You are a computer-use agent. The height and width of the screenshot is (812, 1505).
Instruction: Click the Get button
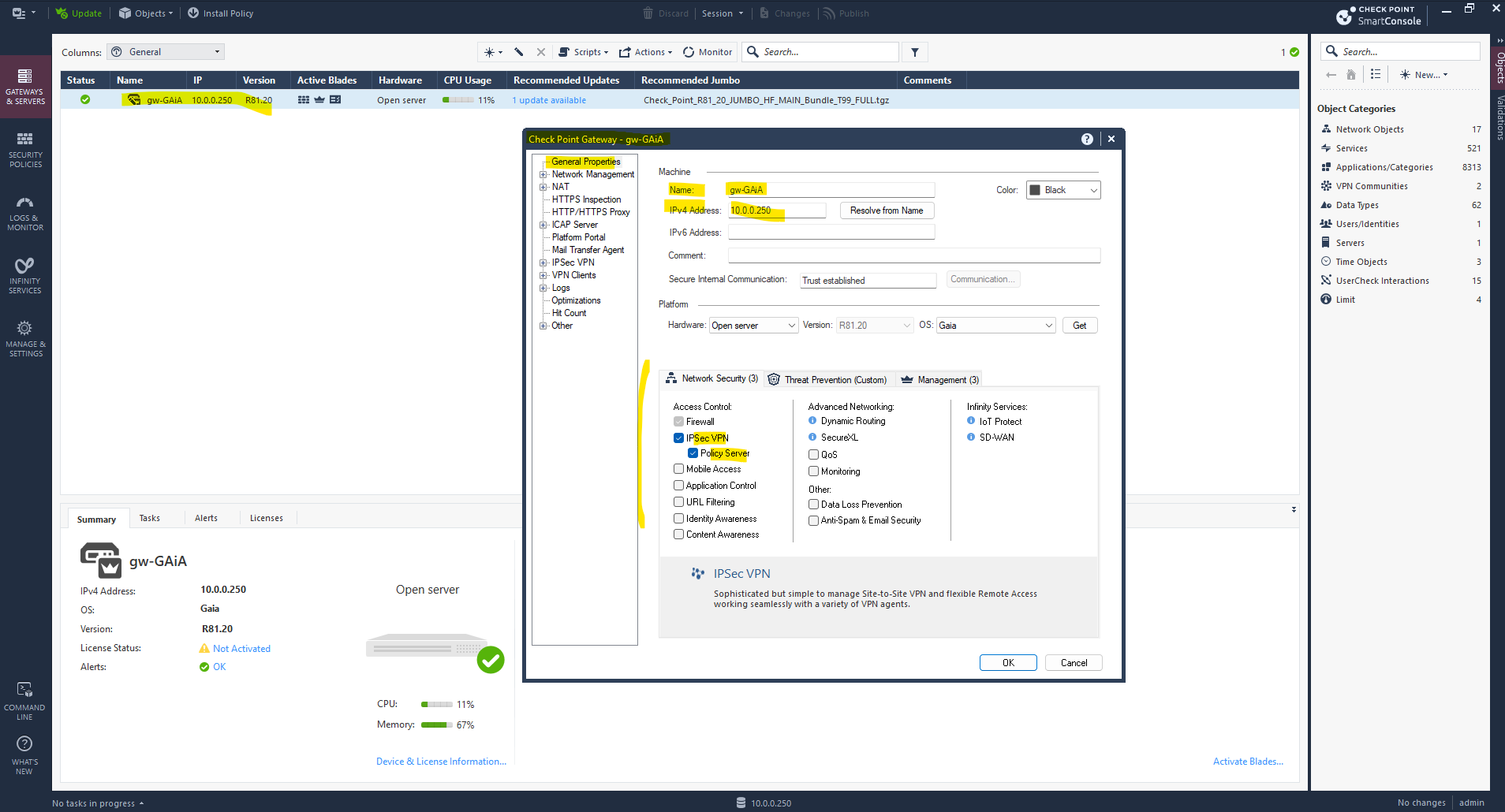1080,326
